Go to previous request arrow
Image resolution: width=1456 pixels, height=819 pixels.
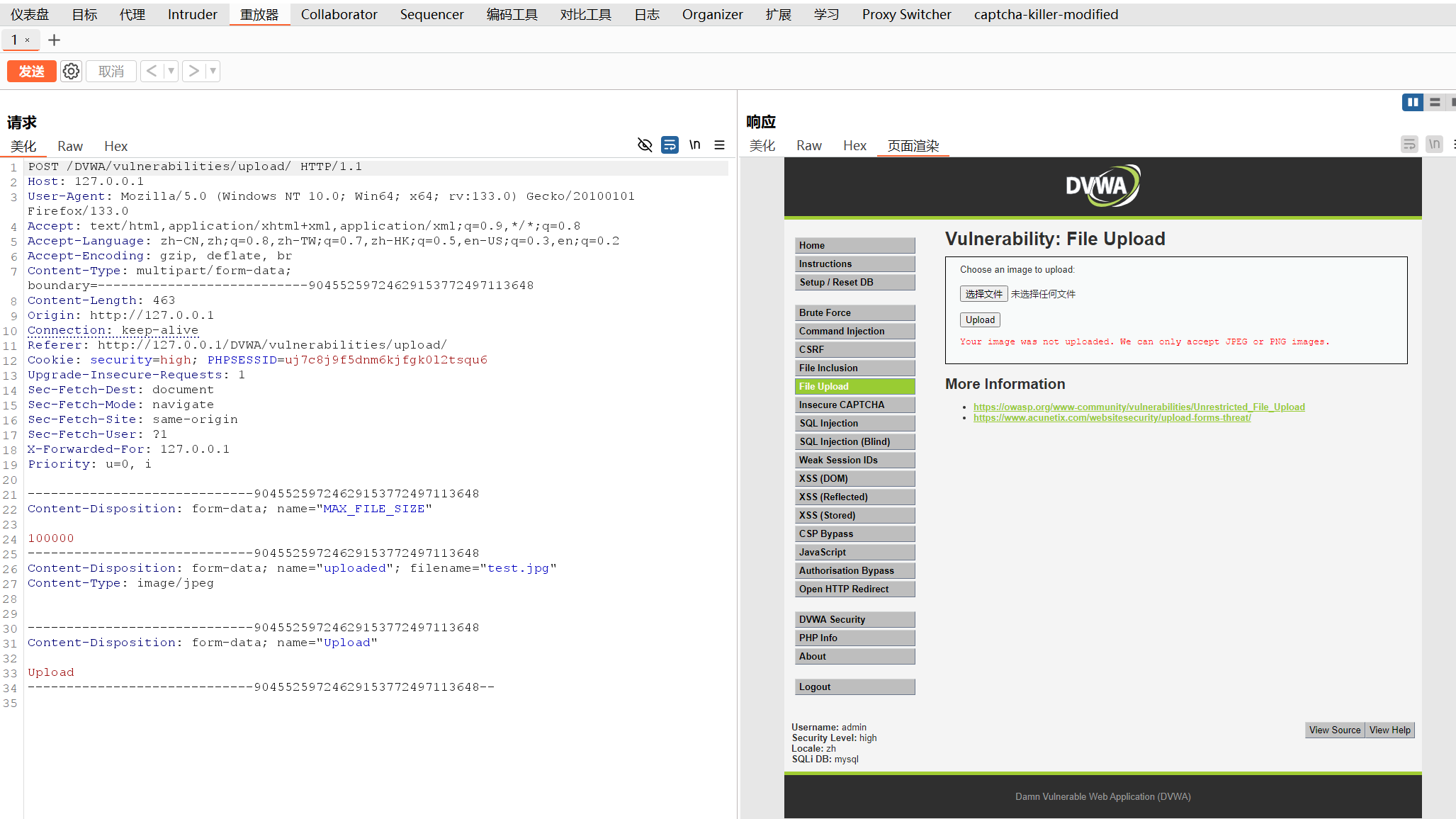tap(152, 71)
